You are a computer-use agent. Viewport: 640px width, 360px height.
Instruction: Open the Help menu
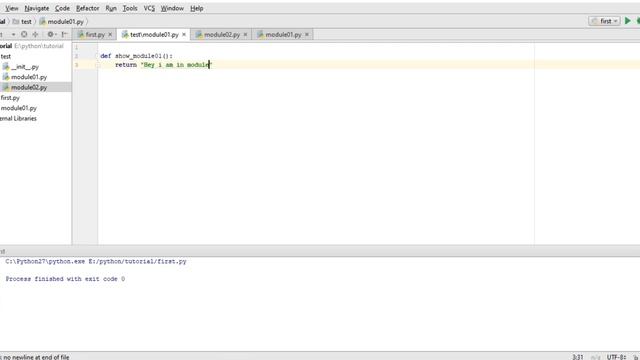(x=197, y=8)
